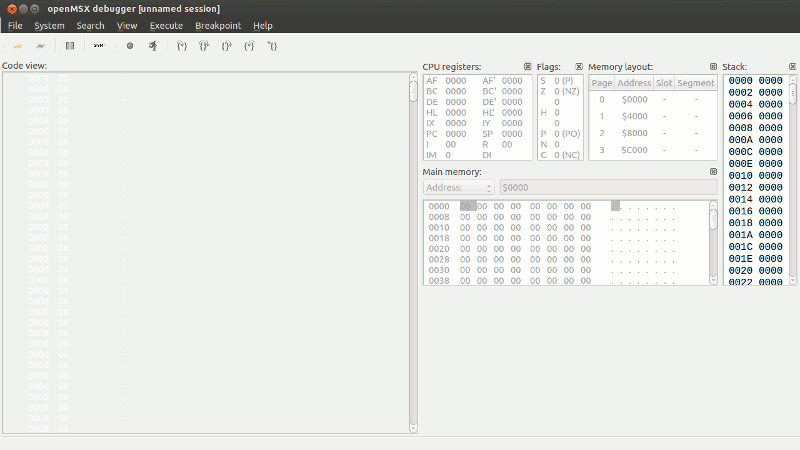Click the memory row address 0028
The image size is (800, 450).
[x=439, y=259]
